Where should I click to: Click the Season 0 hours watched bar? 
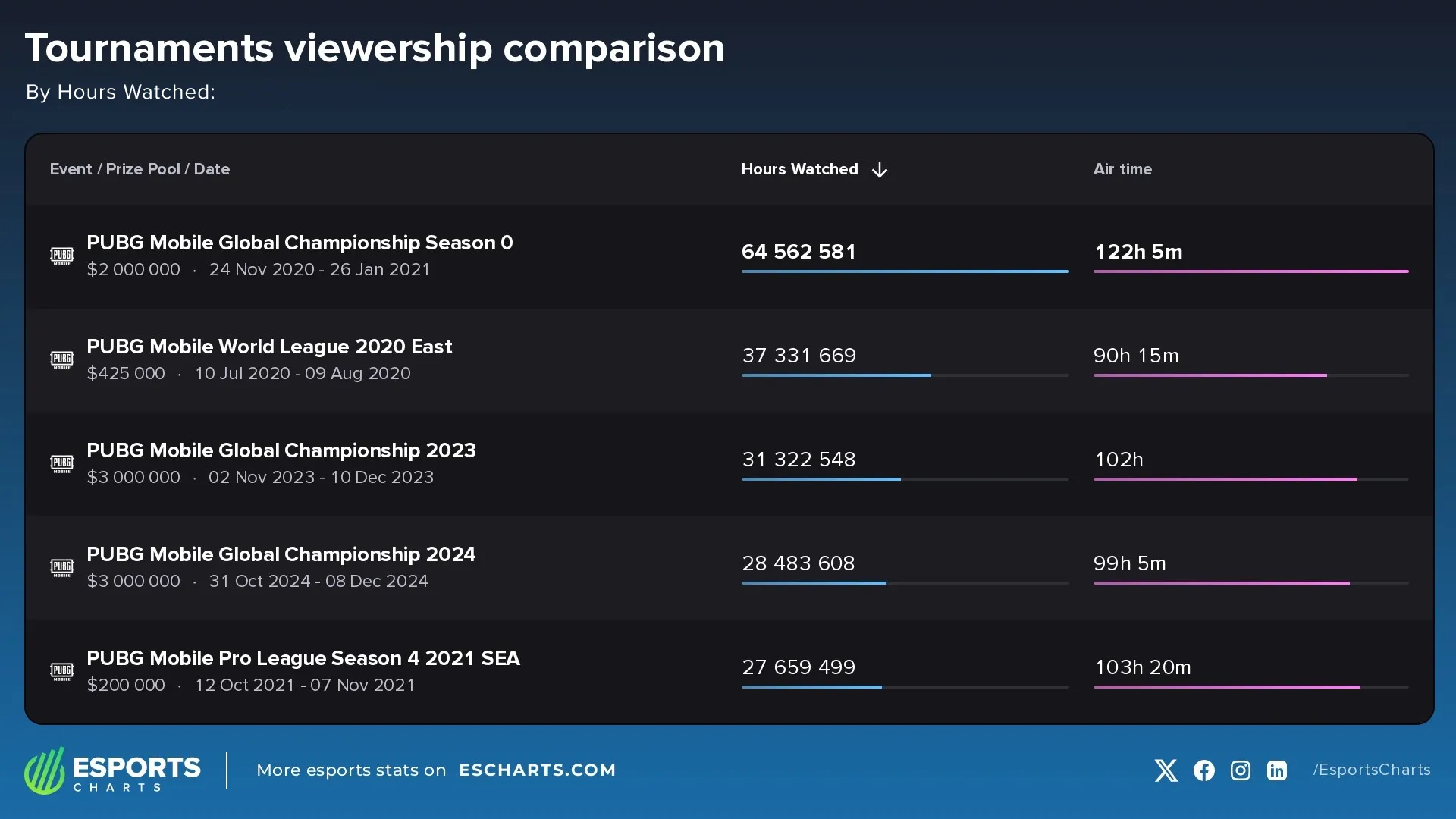pyautogui.click(x=905, y=271)
